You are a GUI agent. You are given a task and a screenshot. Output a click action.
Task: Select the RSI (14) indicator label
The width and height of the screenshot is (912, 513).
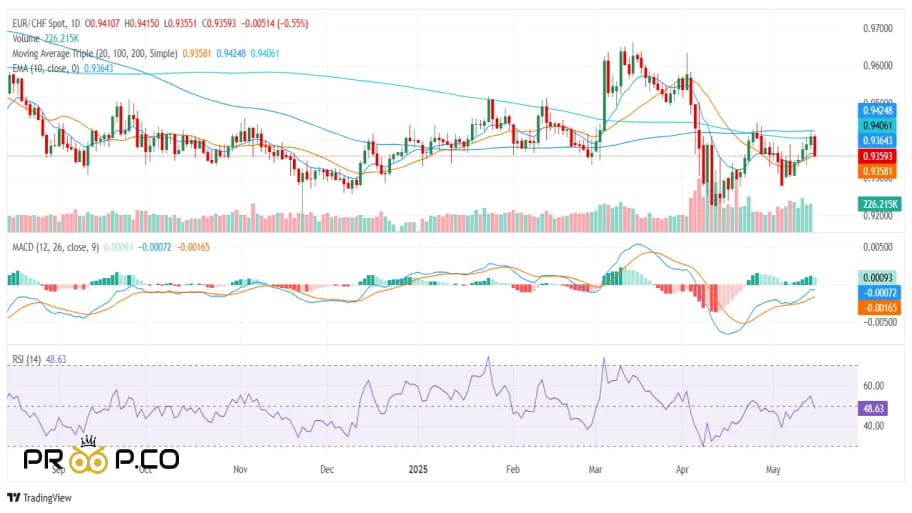(27, 358)
